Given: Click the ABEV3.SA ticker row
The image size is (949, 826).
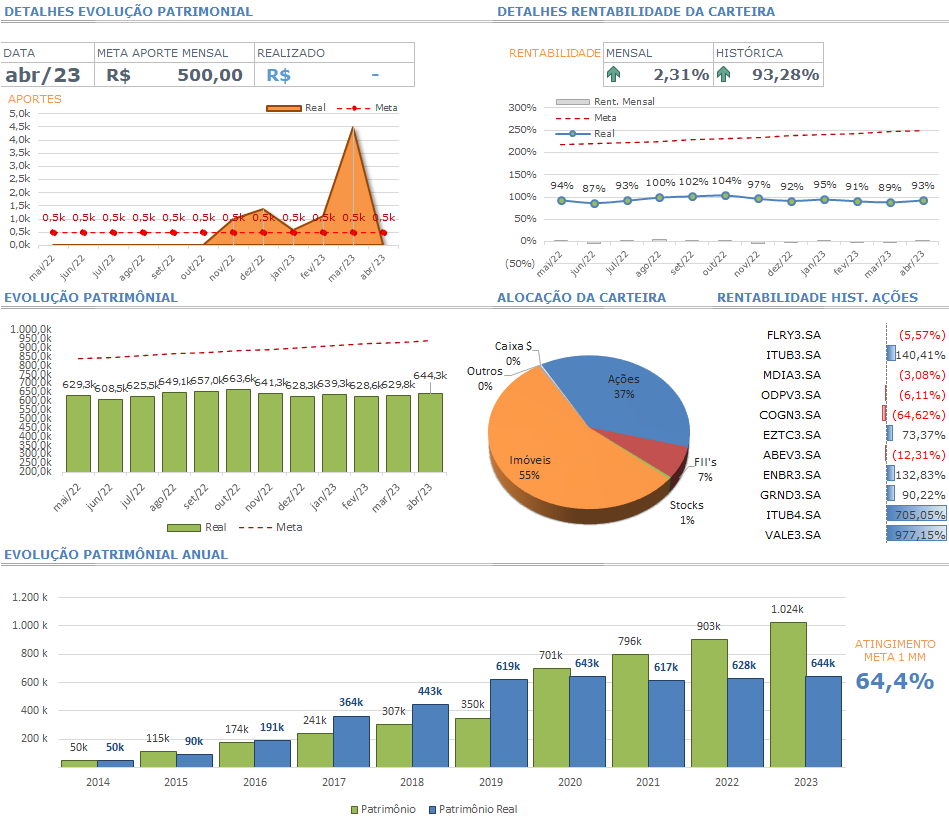Looking at the screenshot, I should 853,455.
